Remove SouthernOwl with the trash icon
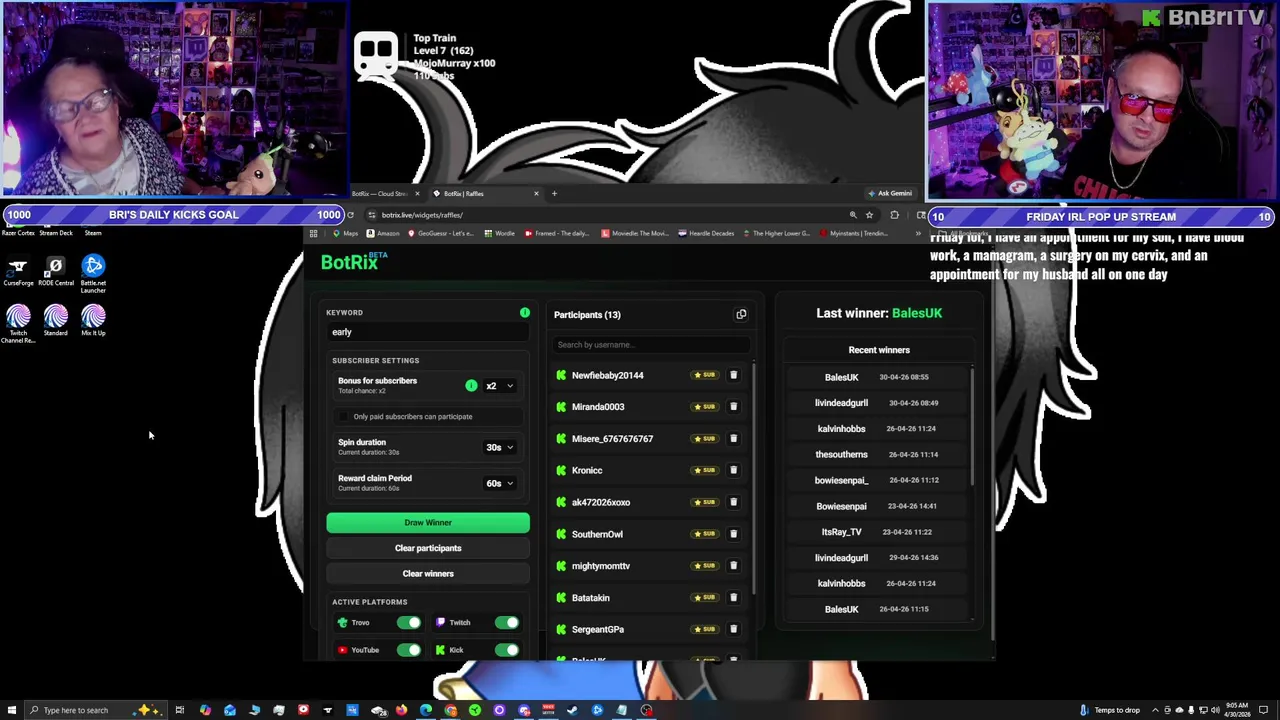The width and height of the screenshot is (1280, 720). (733, 534)
